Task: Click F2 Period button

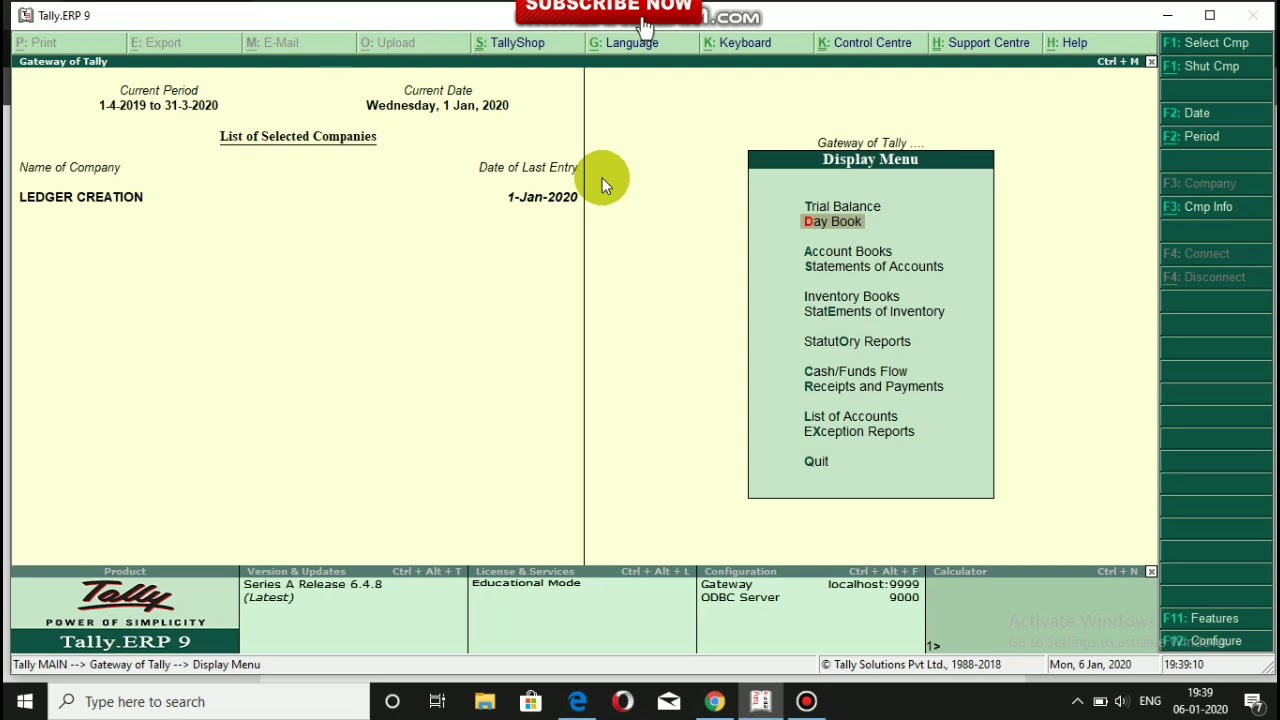Action: tap(1216, 136)
